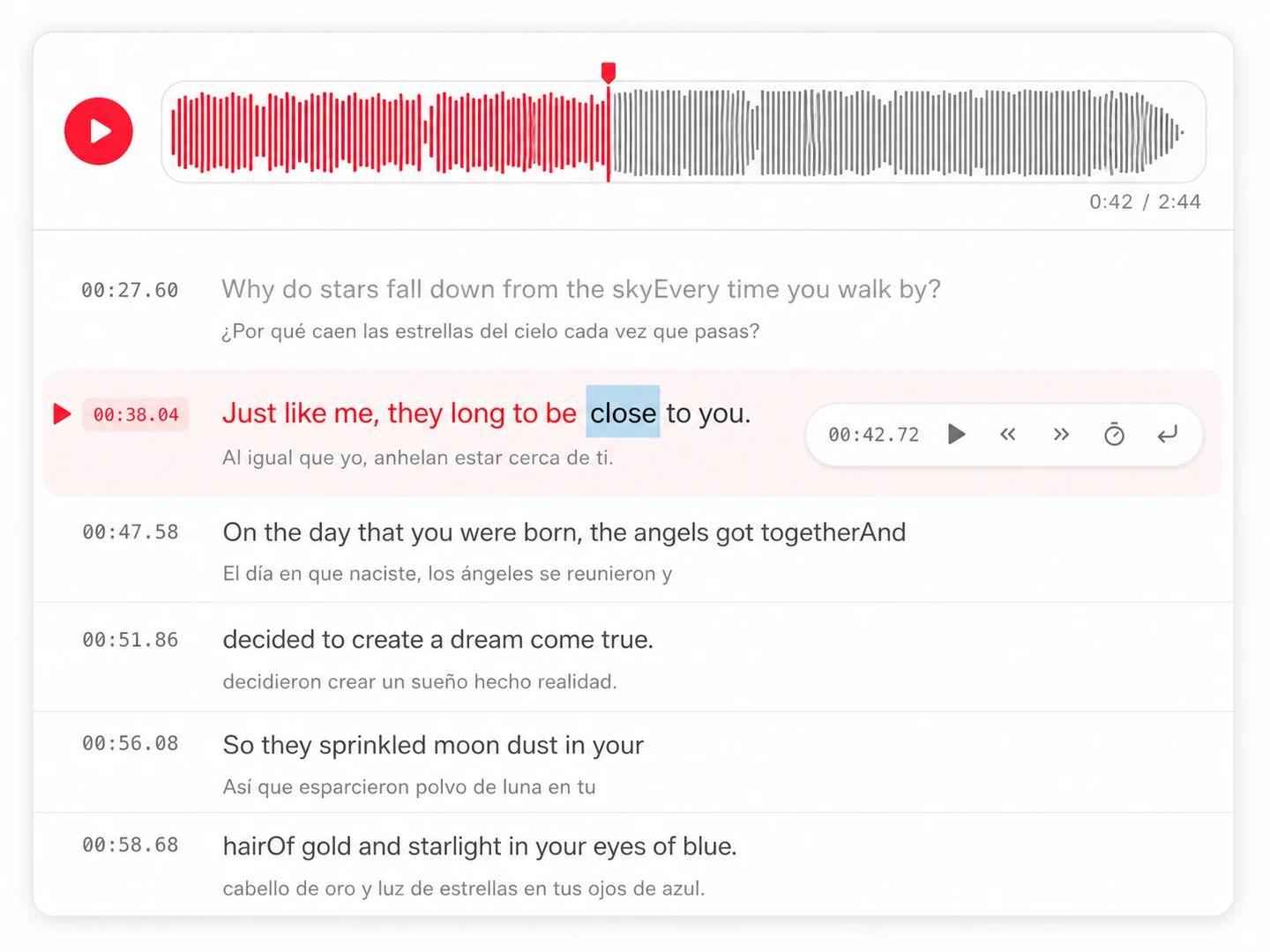Click translation "Así que esparcieron polvo de luna"
This screenshot has height=952, width=1270.
pyautogui.click(x=382, y=787)
